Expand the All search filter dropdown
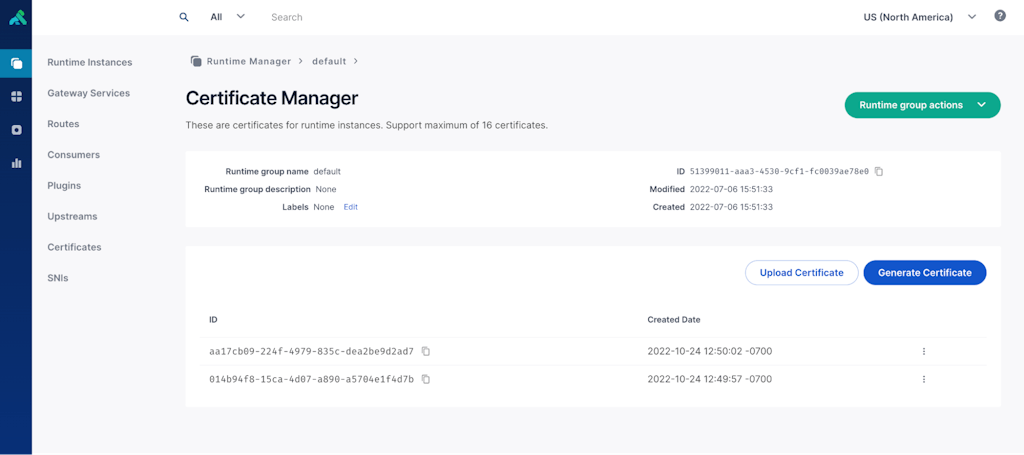This screenshot has width=1024, height=455. click(x=228, y=17)
